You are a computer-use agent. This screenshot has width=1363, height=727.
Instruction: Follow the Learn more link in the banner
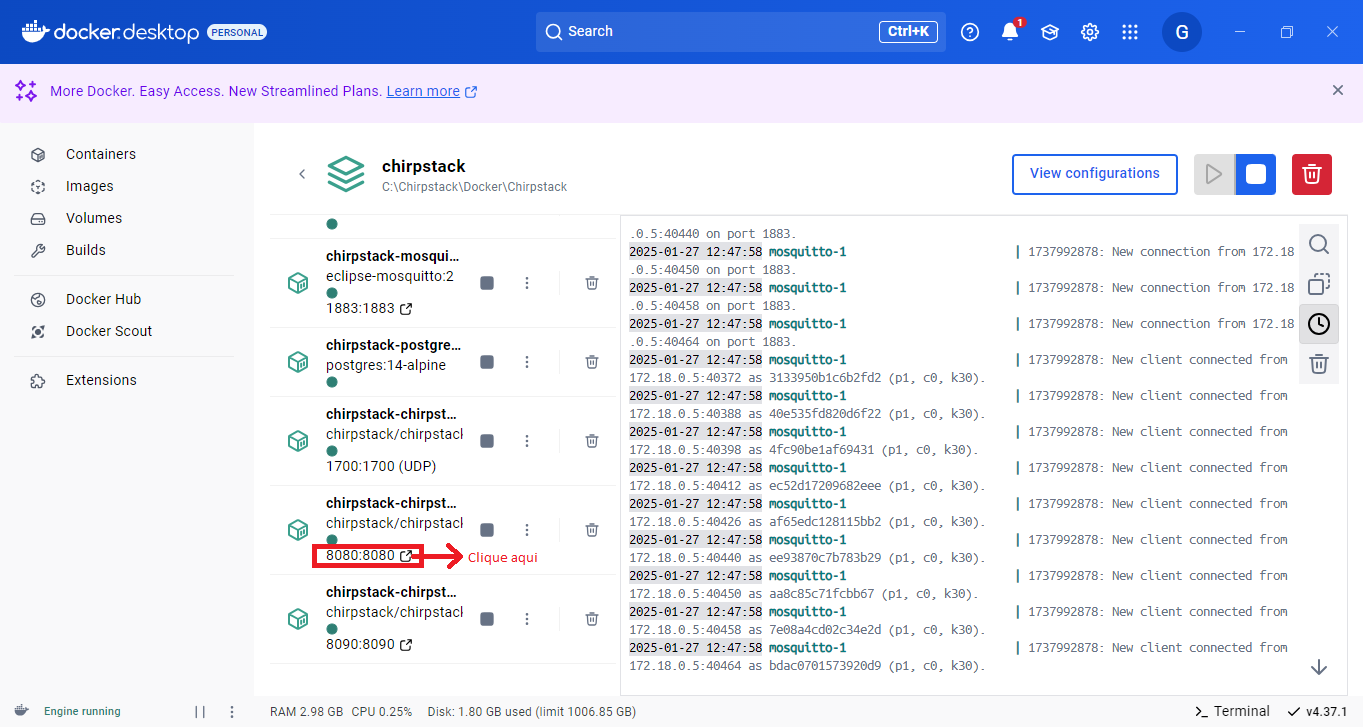(x=432, y=91)
